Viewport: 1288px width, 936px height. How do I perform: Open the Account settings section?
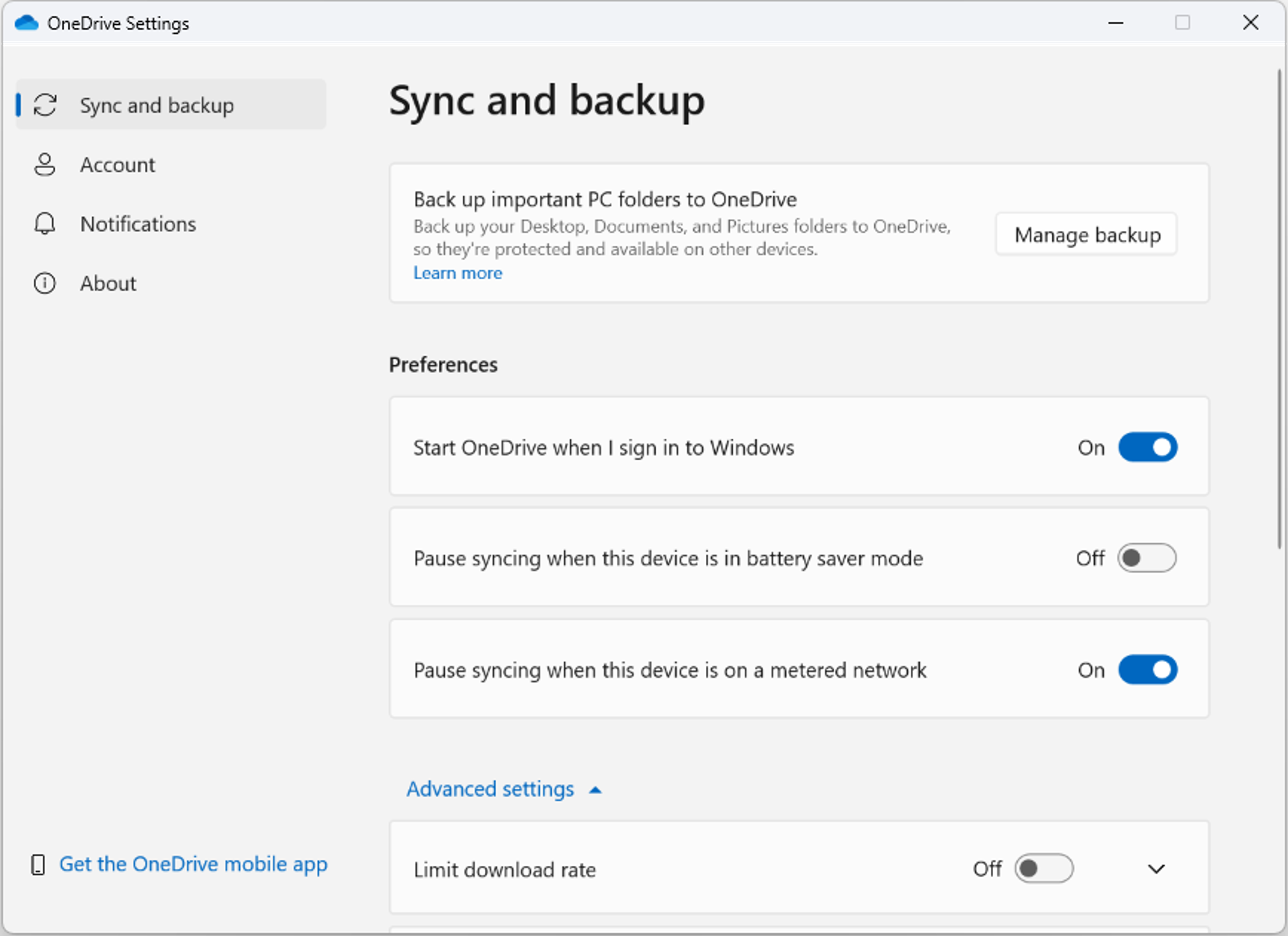point(118,164)
